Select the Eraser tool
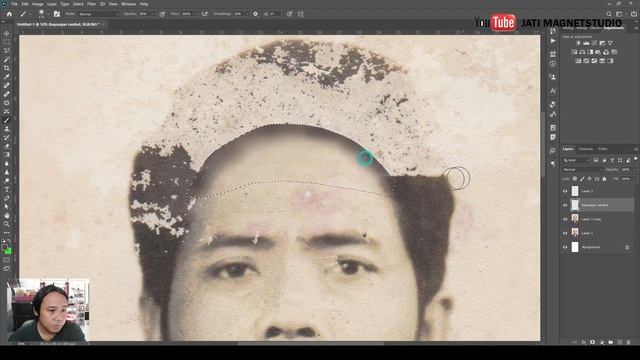 7,146
